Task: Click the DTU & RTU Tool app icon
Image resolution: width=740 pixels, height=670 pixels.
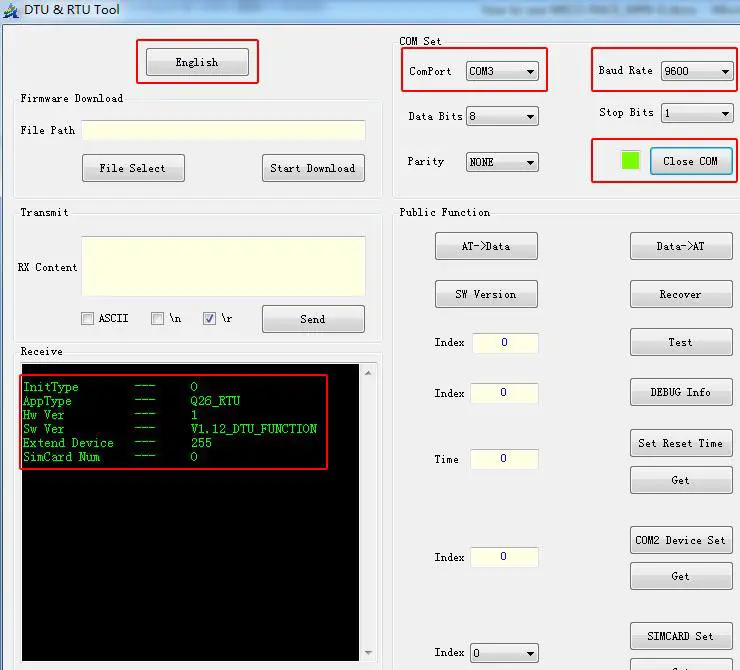Action: coord(10,10)
